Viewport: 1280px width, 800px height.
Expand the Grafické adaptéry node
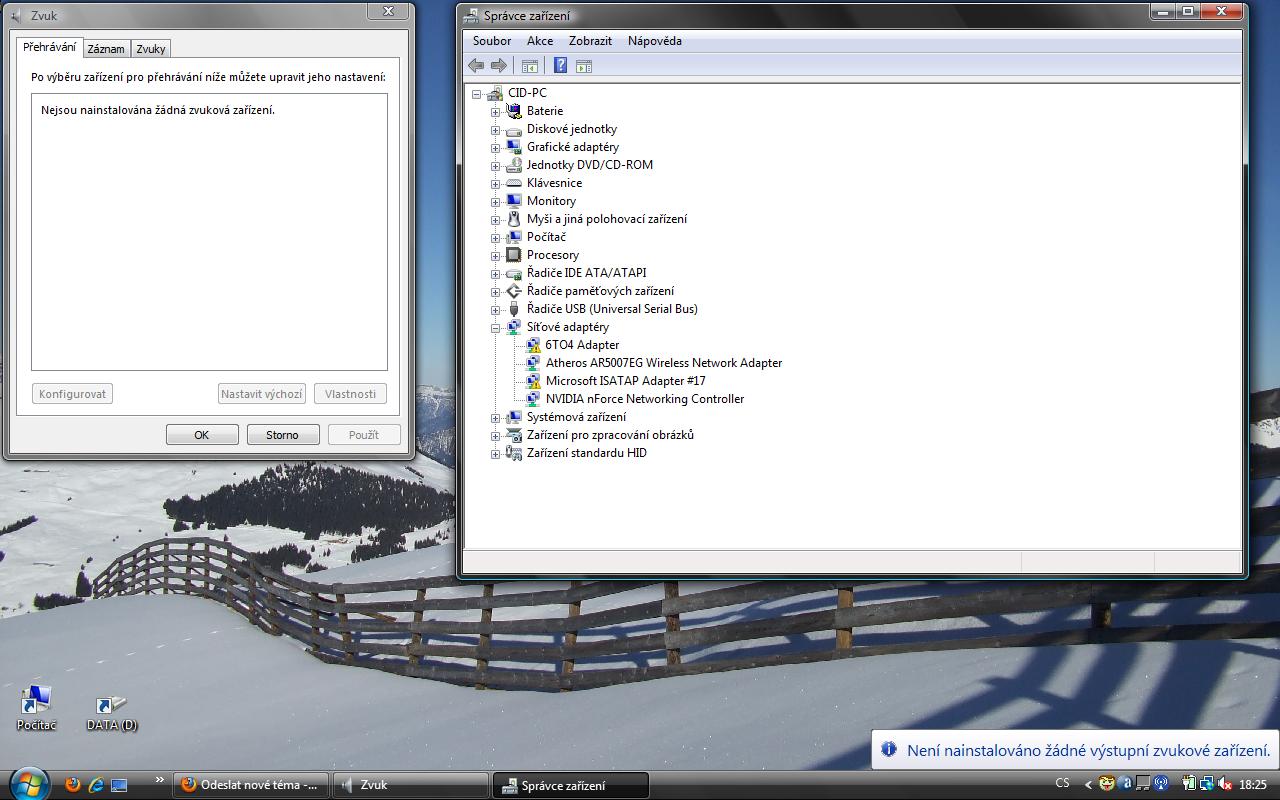click(x=495, y=147)
